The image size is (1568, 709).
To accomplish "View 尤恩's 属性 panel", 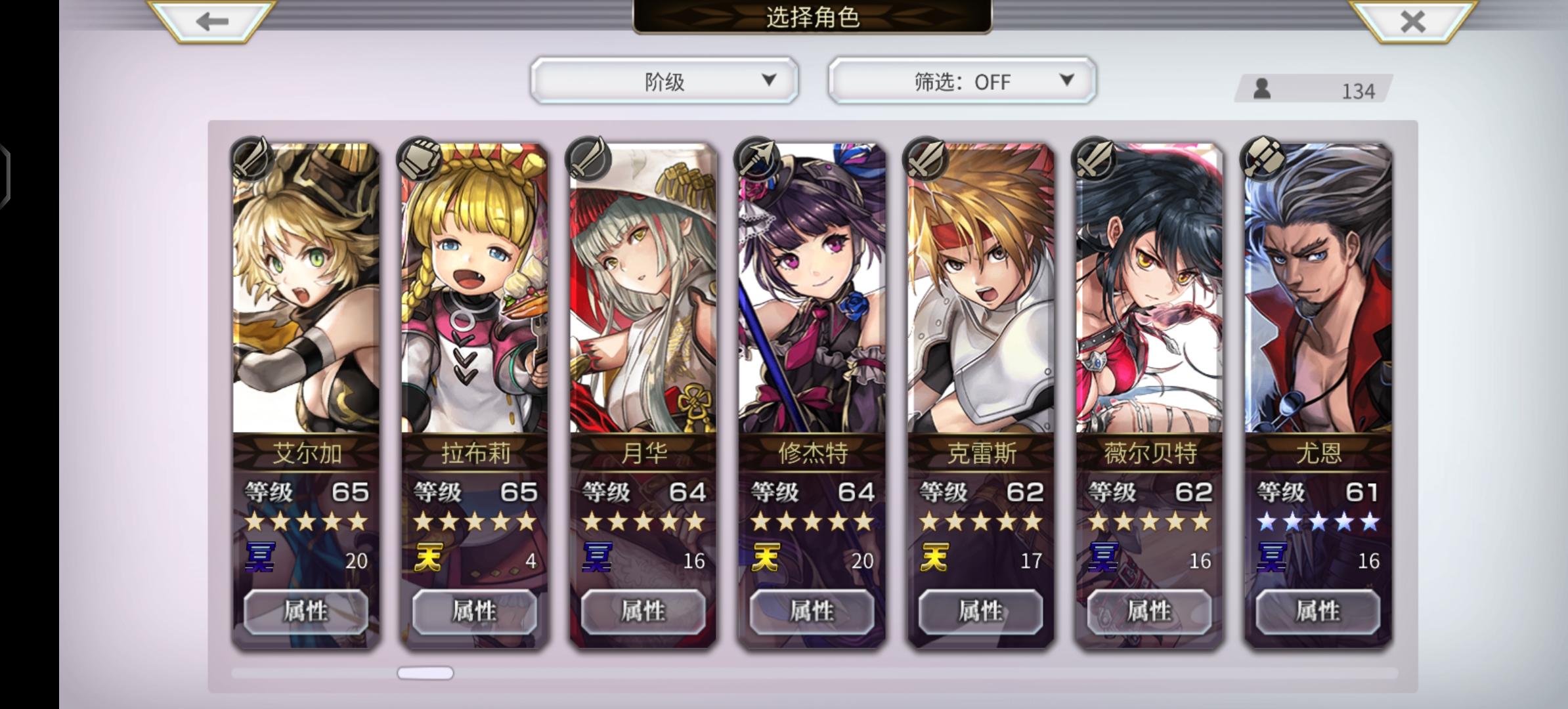I will tap(1318, 611).
